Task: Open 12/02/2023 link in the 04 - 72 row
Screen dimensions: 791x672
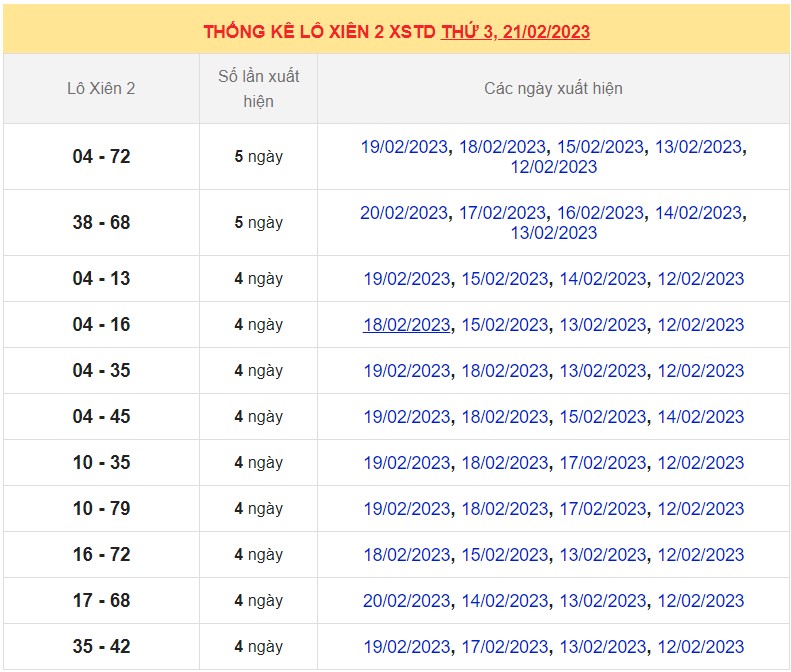Action: coord(553,167)
